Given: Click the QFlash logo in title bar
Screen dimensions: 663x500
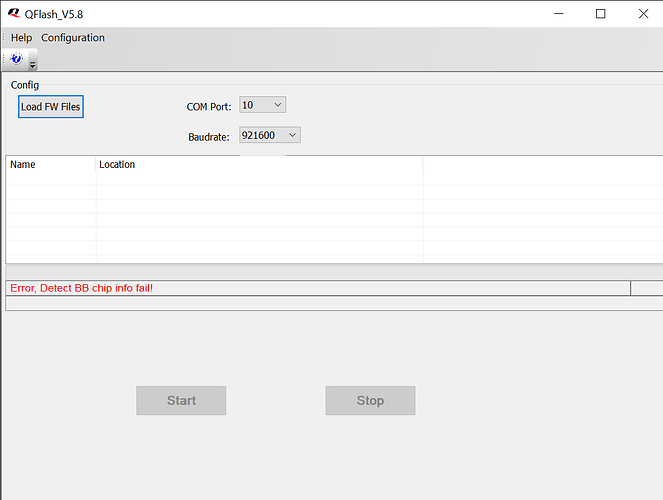Looking at the screenshot, I should [x=13, y=14].
